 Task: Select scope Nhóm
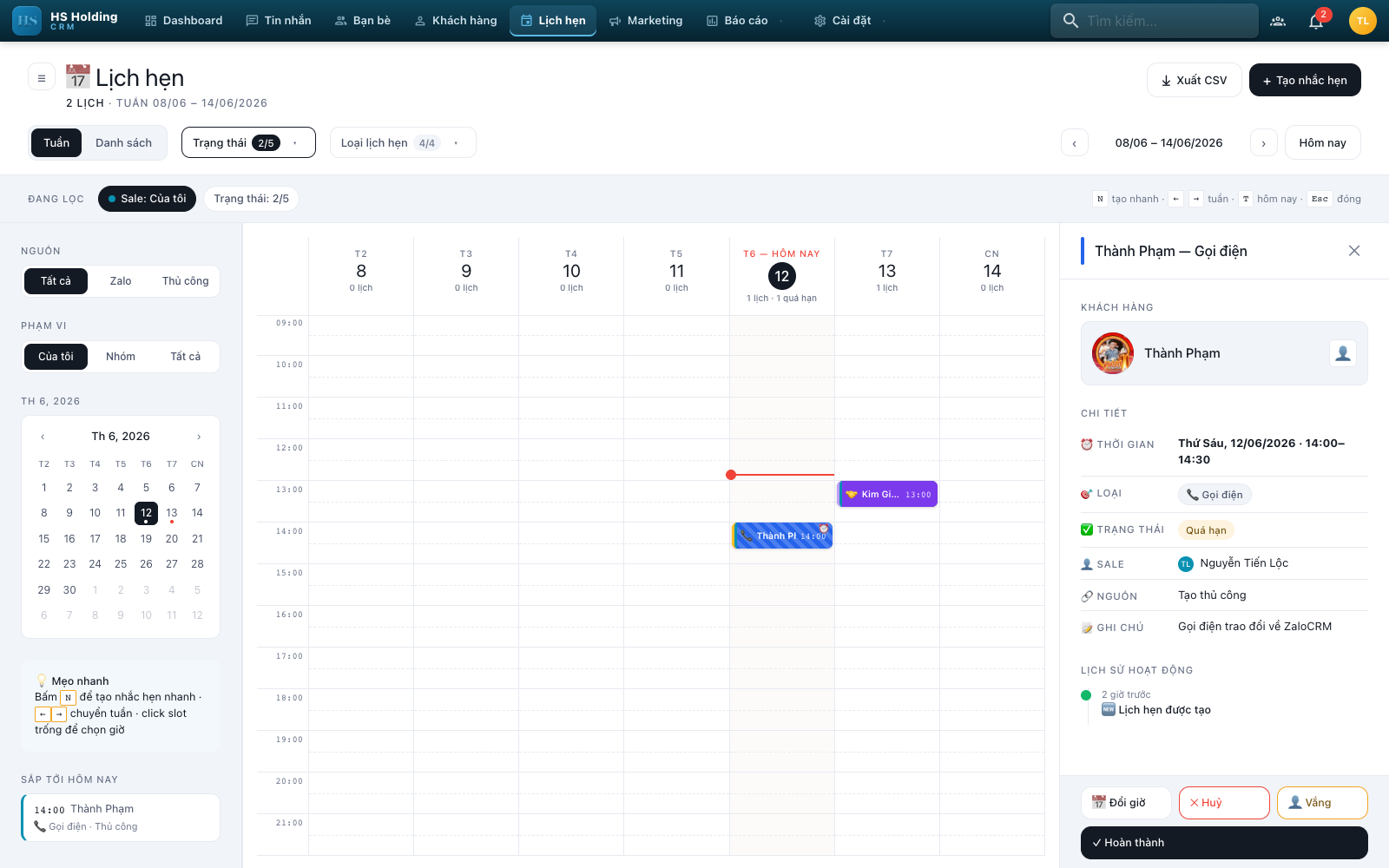click(121, 357)
